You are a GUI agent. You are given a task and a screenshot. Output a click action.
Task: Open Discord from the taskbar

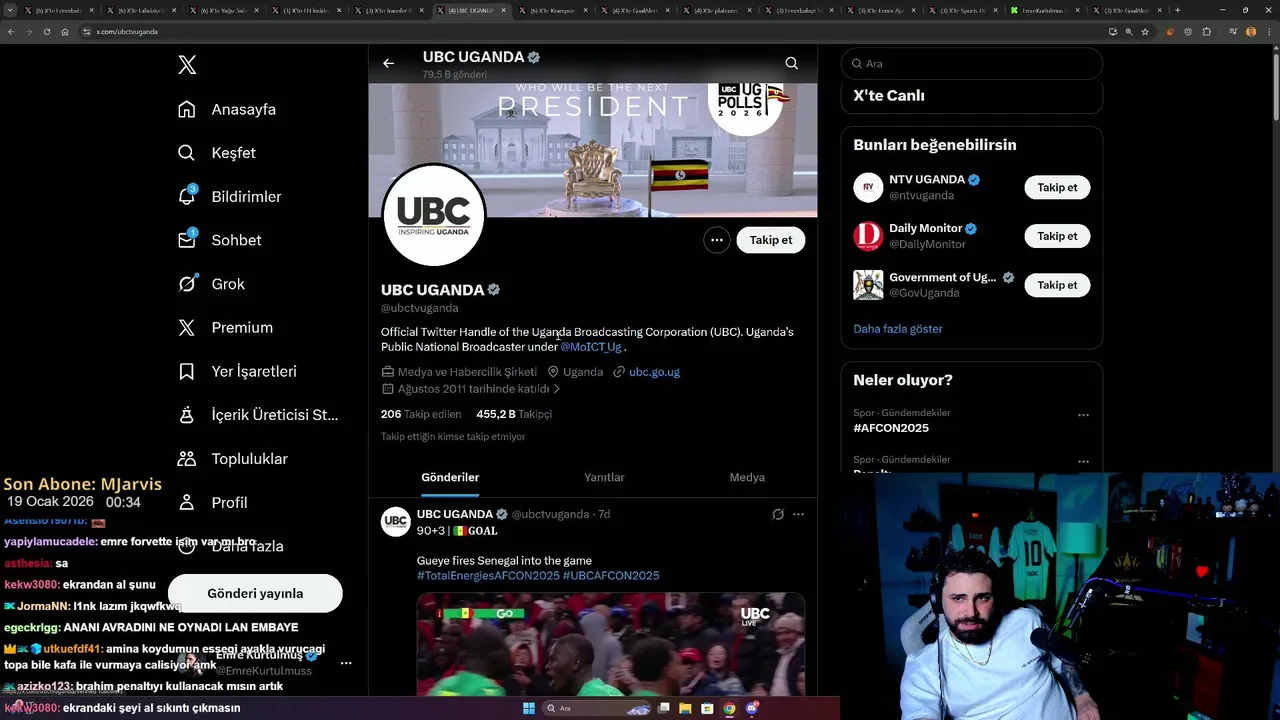751,708
